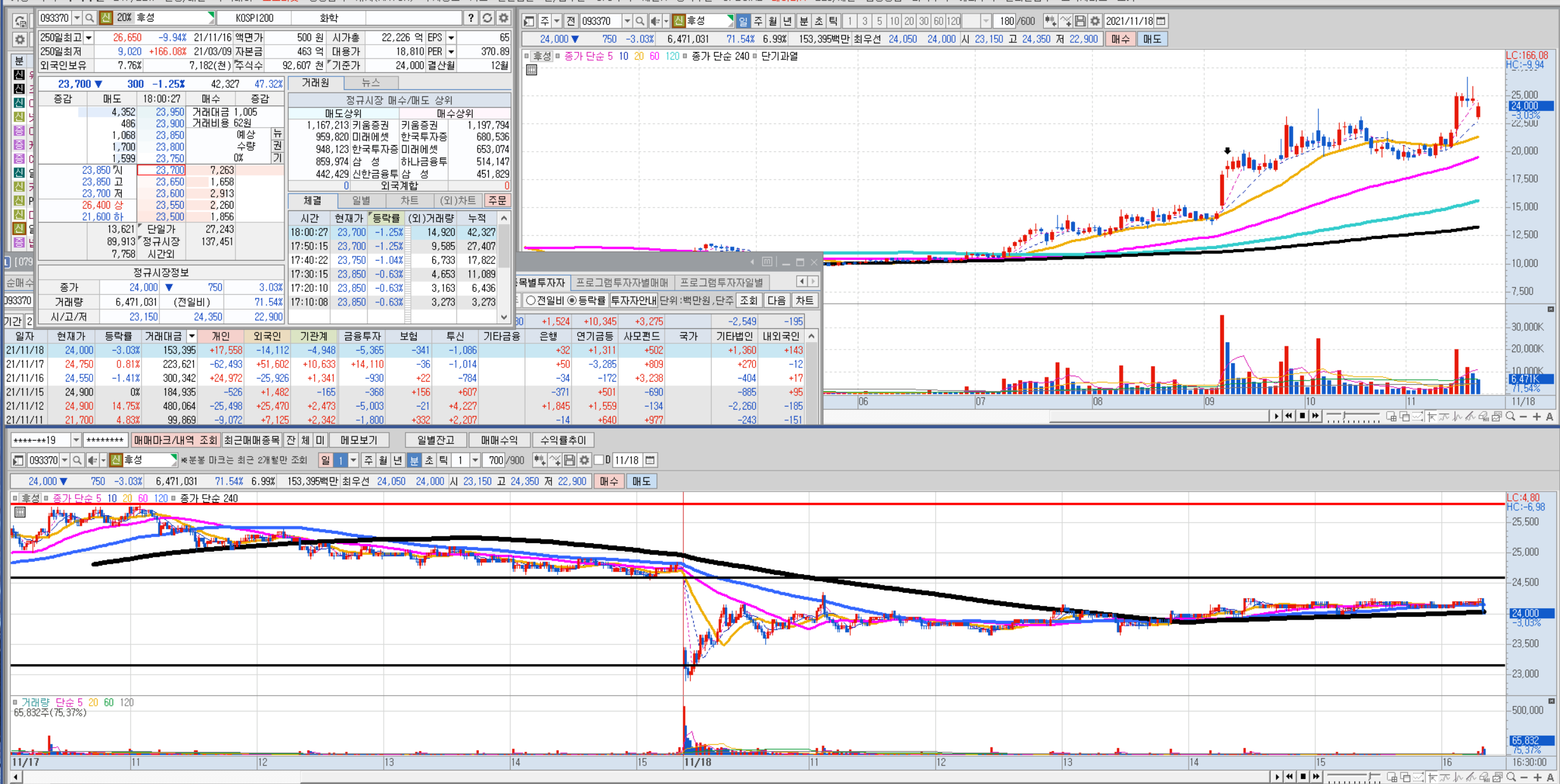The image size is (1560, 784).
Task: Open settings gear in minute chart toolbar
Action: click(x=584, y=460)
